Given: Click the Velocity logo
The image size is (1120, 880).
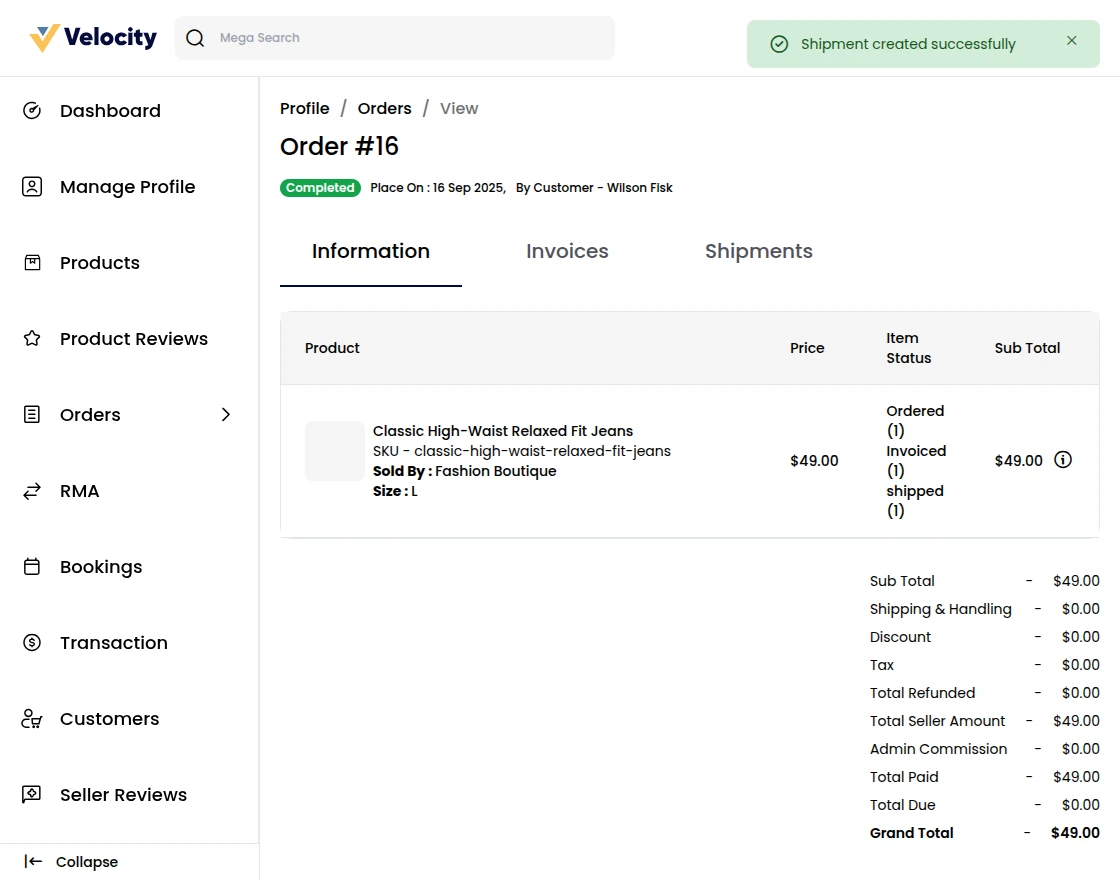Looking at the screenshot, I should pos(93,38).
